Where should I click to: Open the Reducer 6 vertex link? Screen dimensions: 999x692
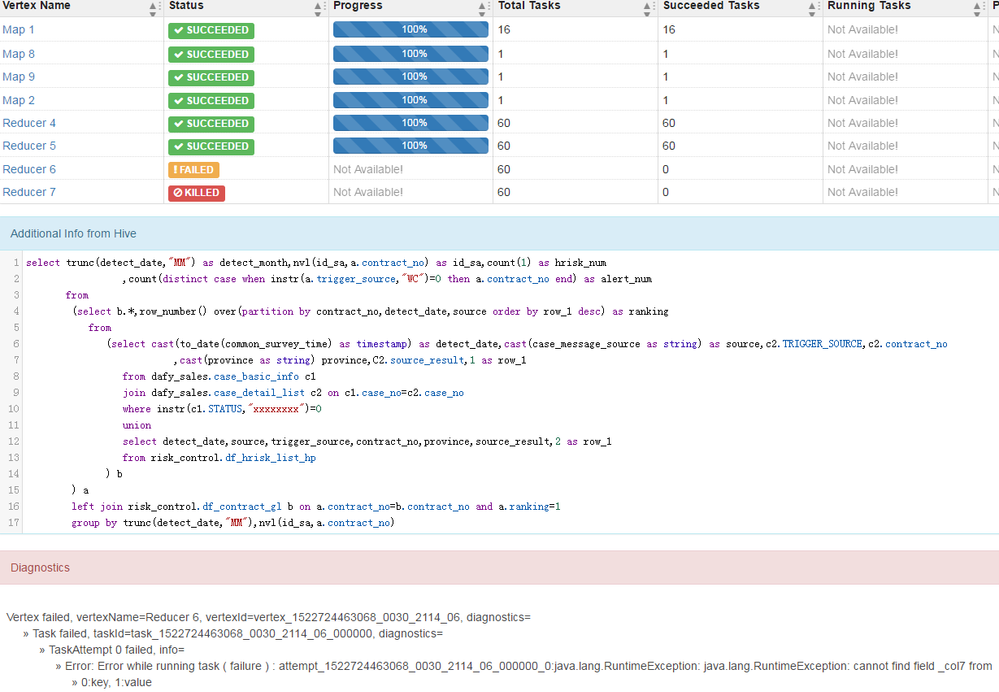click(x=29, y=170)
